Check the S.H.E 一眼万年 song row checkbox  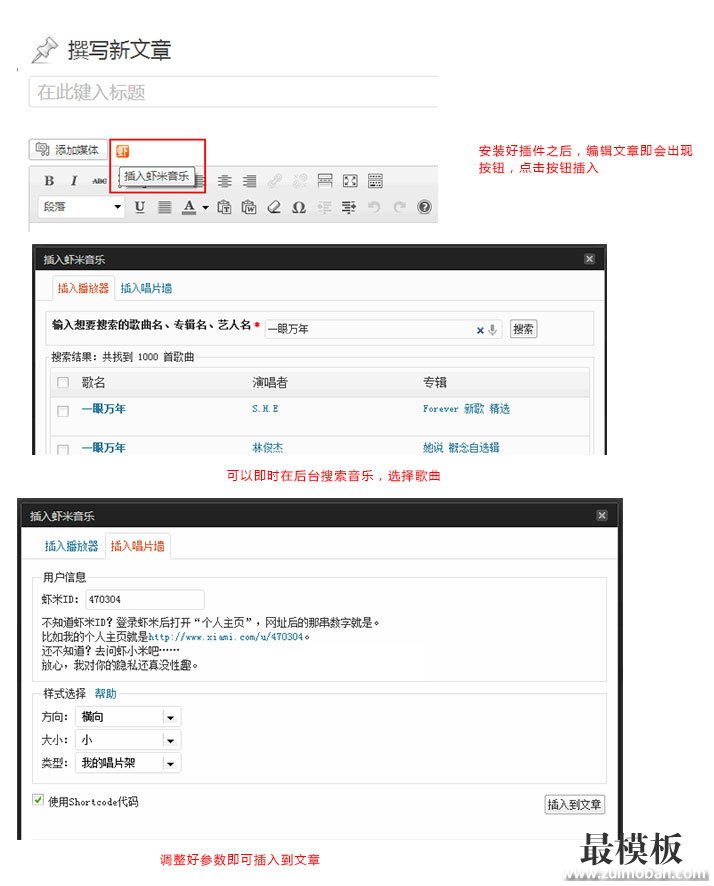point(63,411)
